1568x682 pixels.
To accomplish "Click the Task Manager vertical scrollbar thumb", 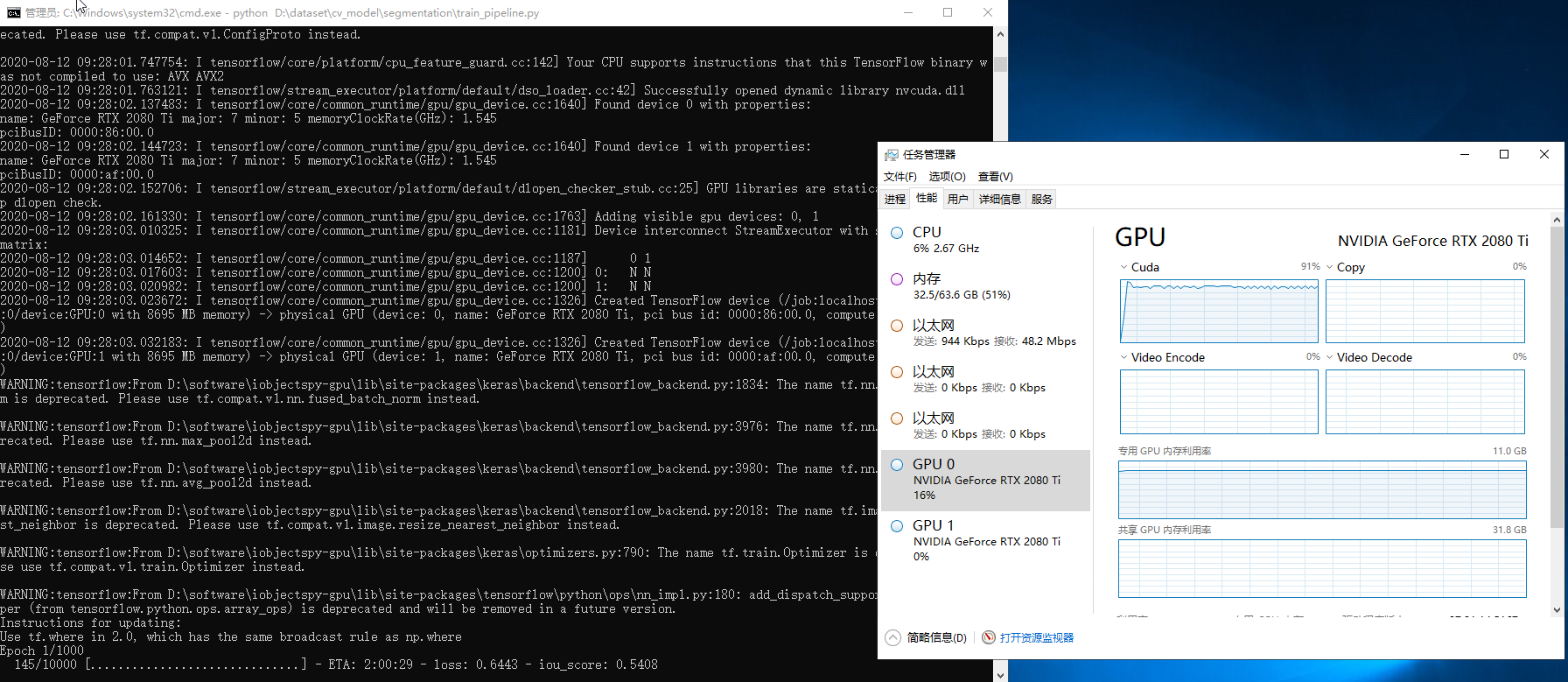I will pyautogui.click(x=1557, y=377).
